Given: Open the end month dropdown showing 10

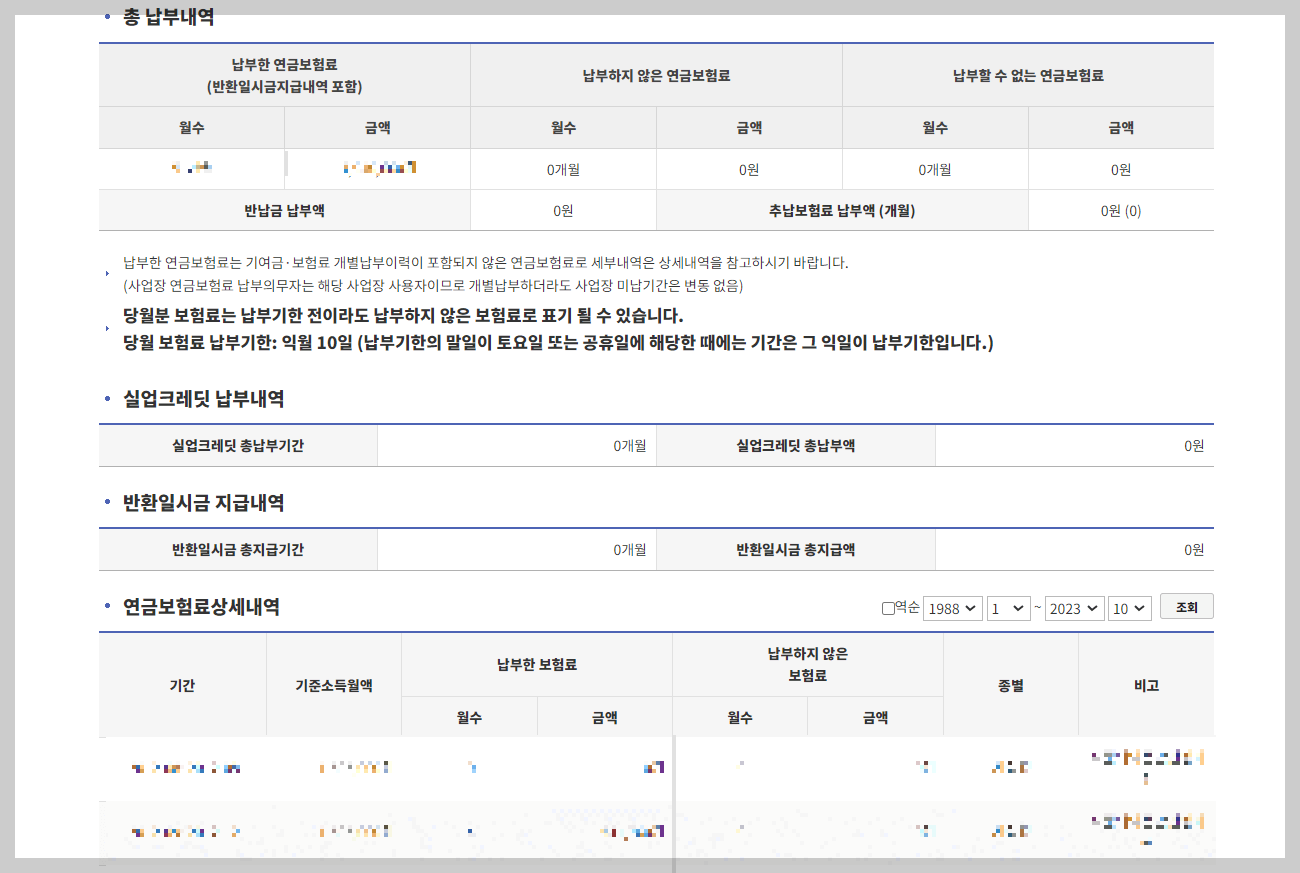Looking at the screenshot, I should [x=1129, y=606].
